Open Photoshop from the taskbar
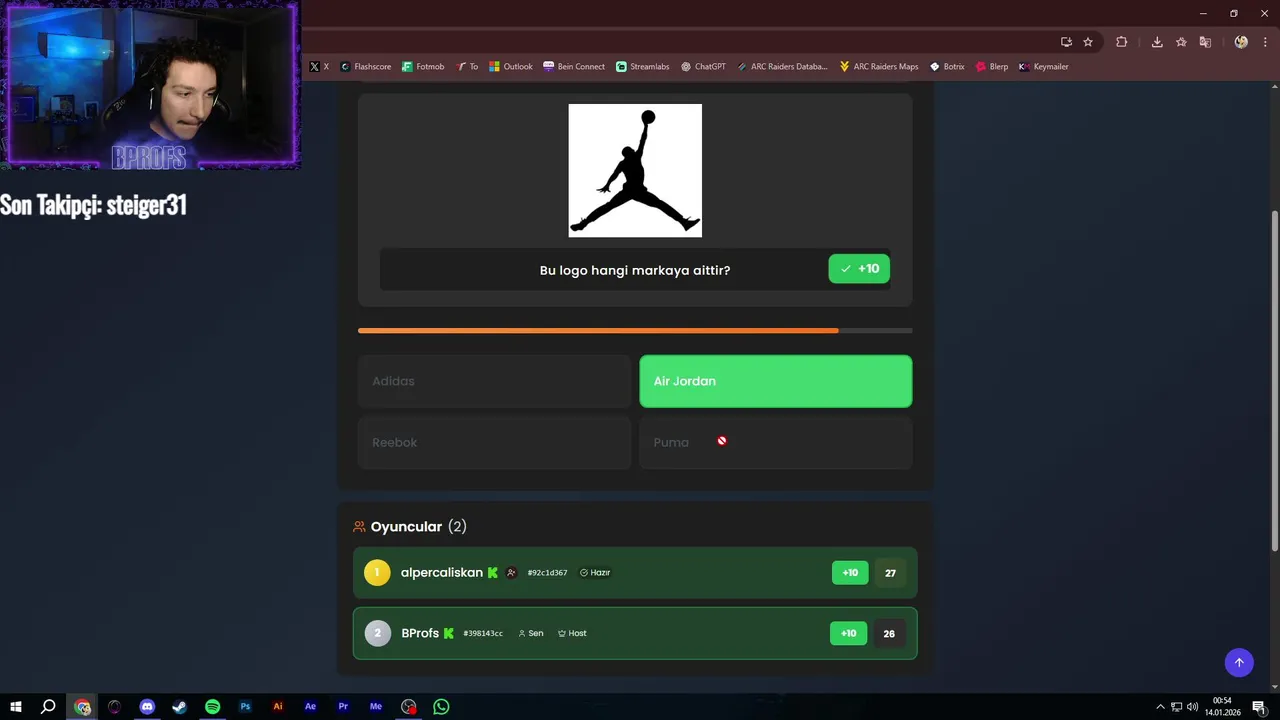The image size is (1280, 720). (245, 706)
